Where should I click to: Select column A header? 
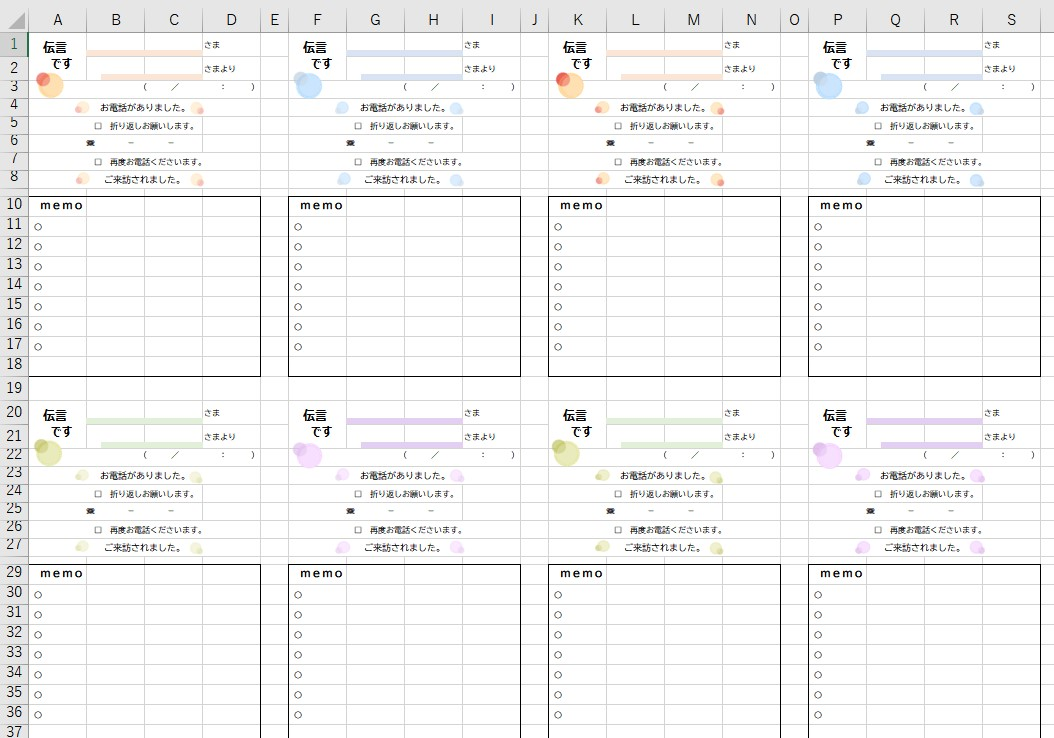58,20
